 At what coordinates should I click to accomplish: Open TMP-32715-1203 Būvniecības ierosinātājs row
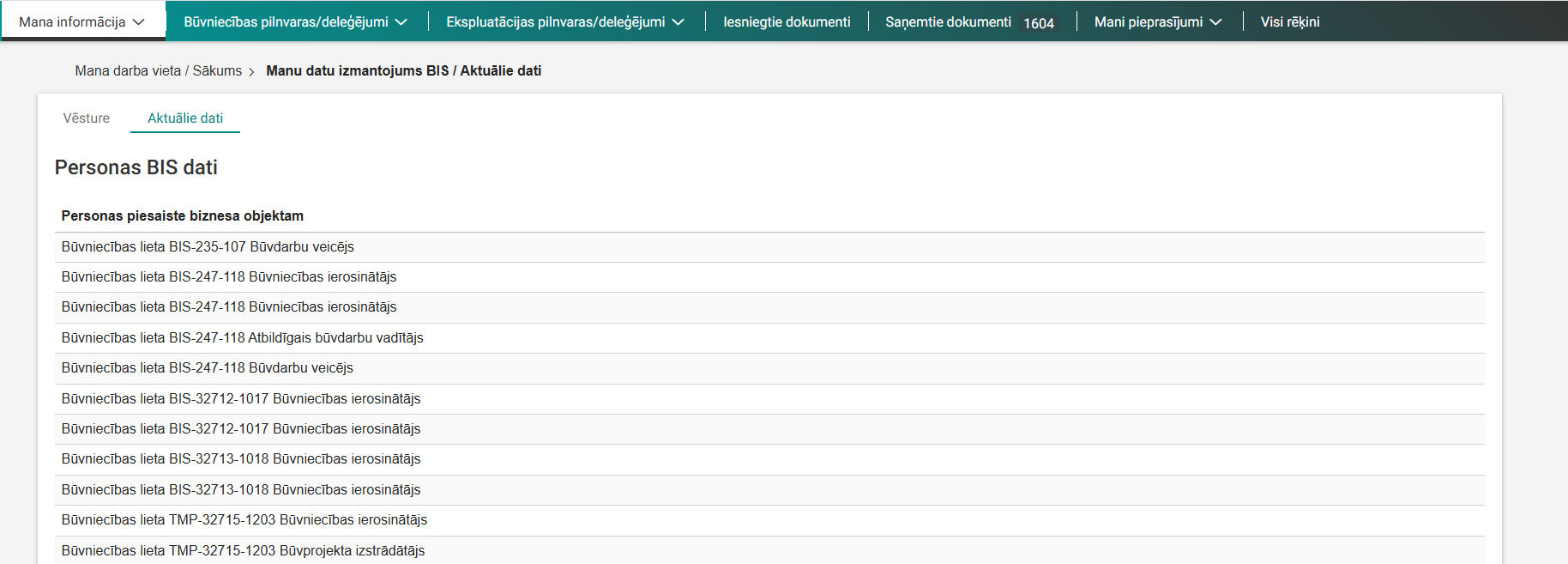pos(244,519)
